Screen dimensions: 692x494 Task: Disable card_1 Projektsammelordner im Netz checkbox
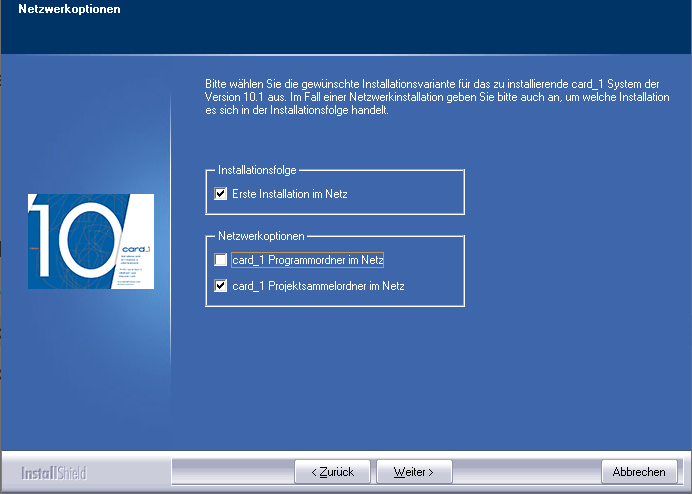[221, 286]
